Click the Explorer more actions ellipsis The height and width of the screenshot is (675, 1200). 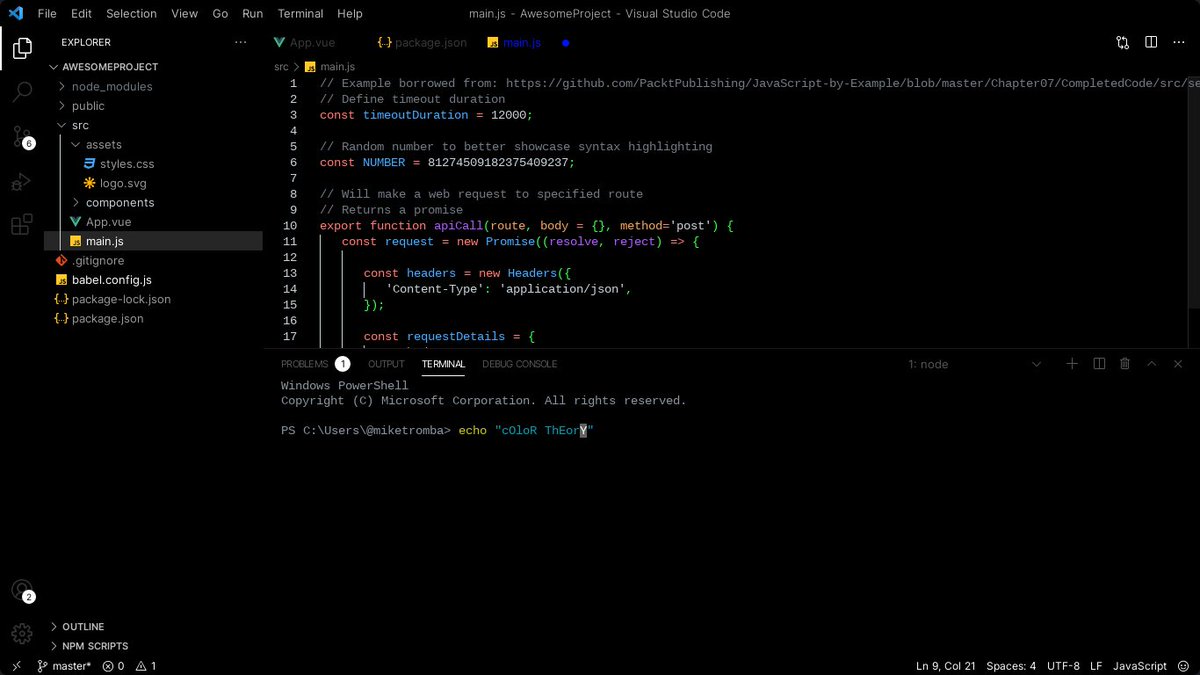pos(240,43)
